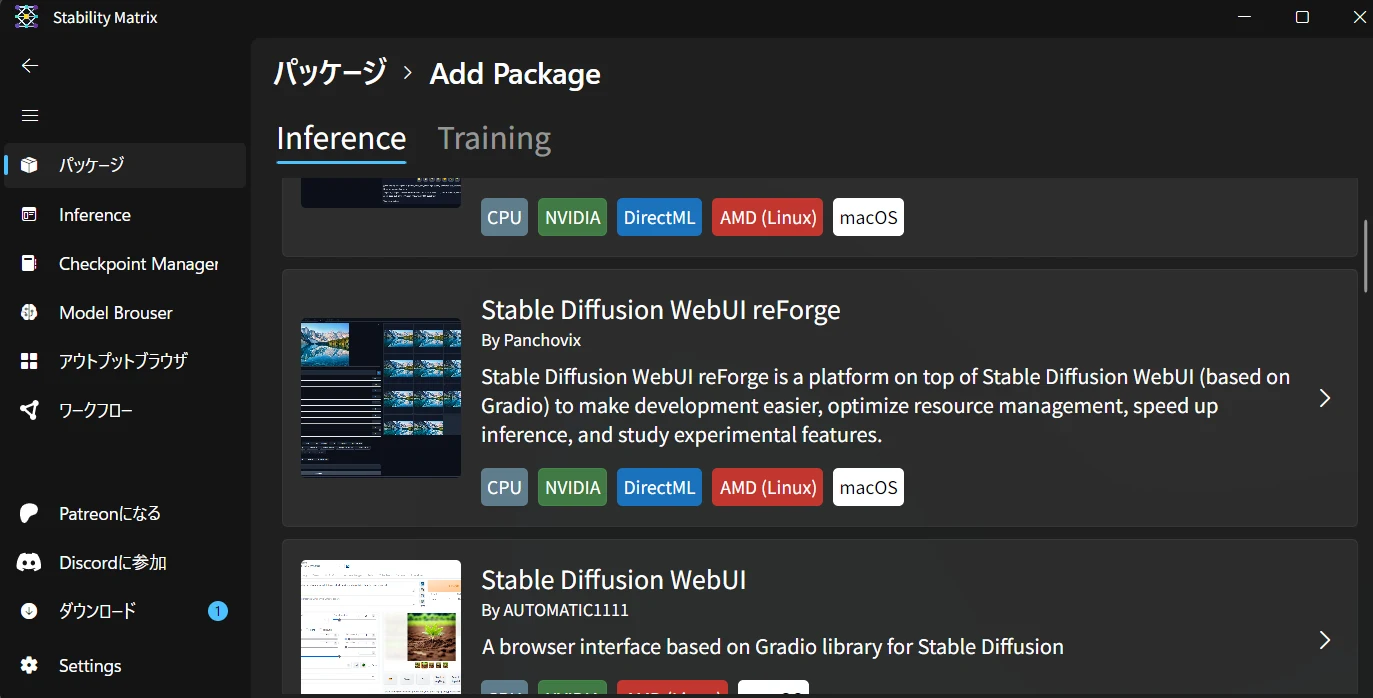Image resolution: width=1373 pixels, height=698 pixels.
Task: Expand Stable Diffusion WebUI reForge chevron
Action: (x=1325, y=398)
